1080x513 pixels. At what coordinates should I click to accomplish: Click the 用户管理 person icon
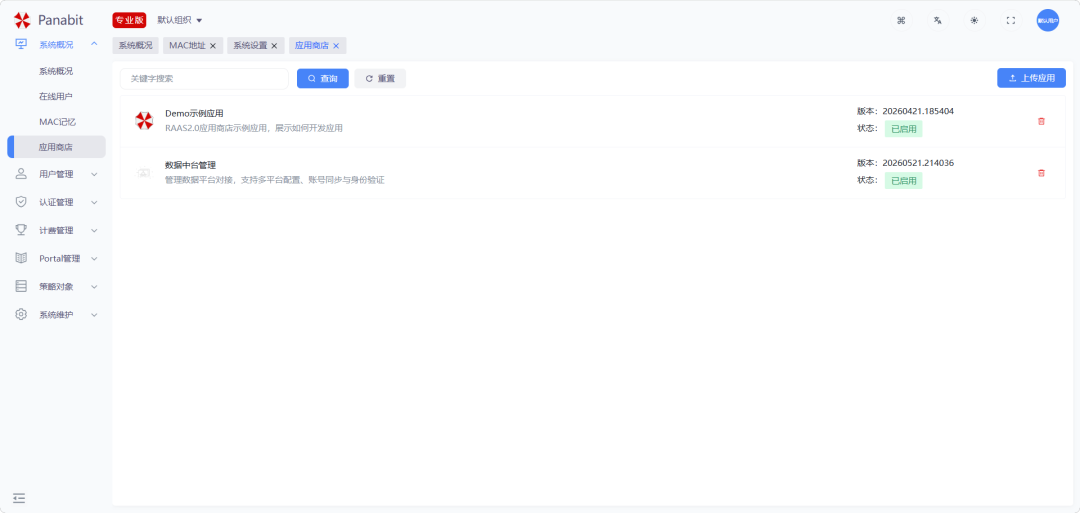pos(21,174)
